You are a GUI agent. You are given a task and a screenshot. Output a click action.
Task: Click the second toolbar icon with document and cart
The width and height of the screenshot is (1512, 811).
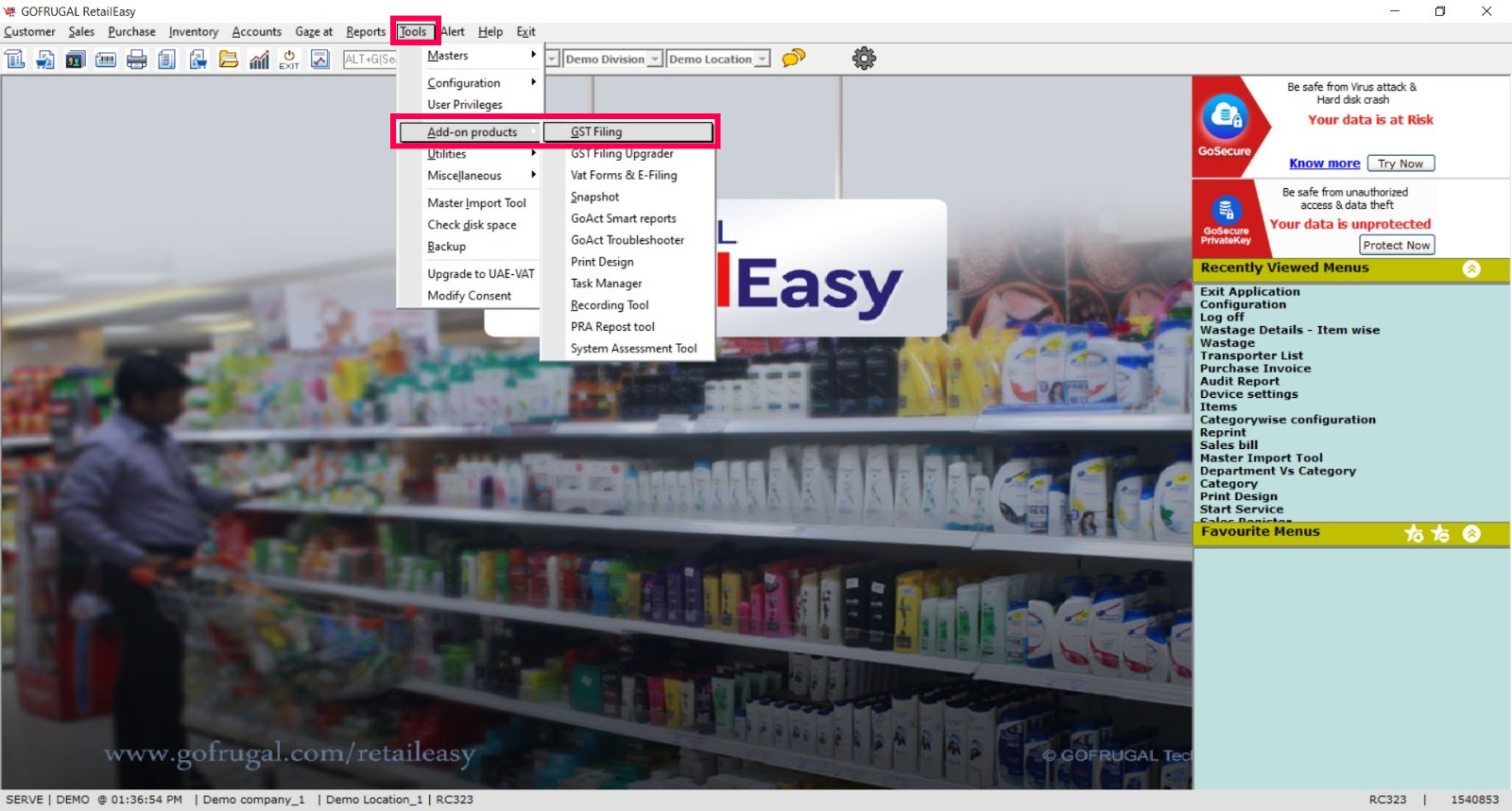coord(45,60)
